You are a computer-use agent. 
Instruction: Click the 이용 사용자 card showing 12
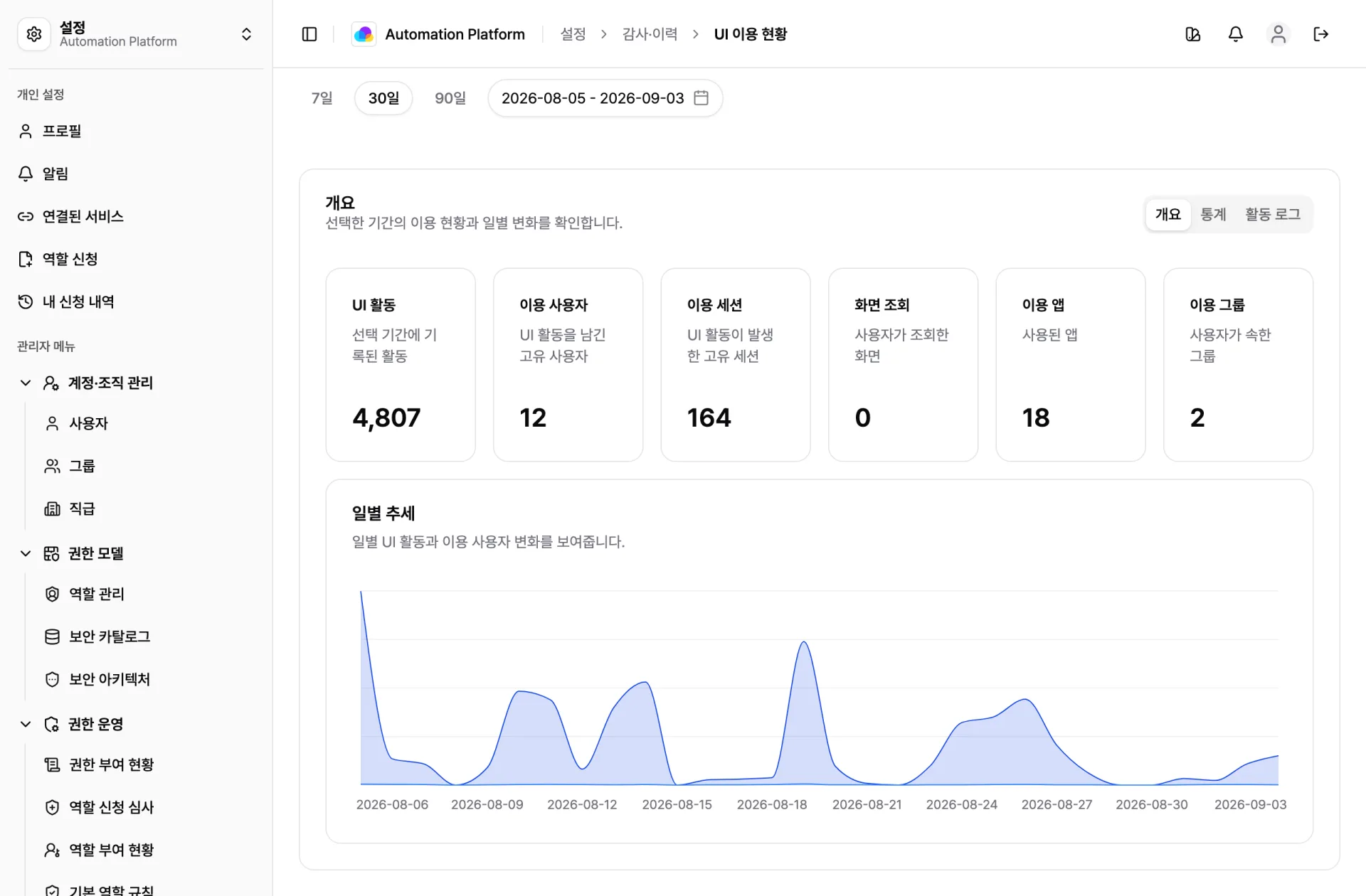coord(568,365)
